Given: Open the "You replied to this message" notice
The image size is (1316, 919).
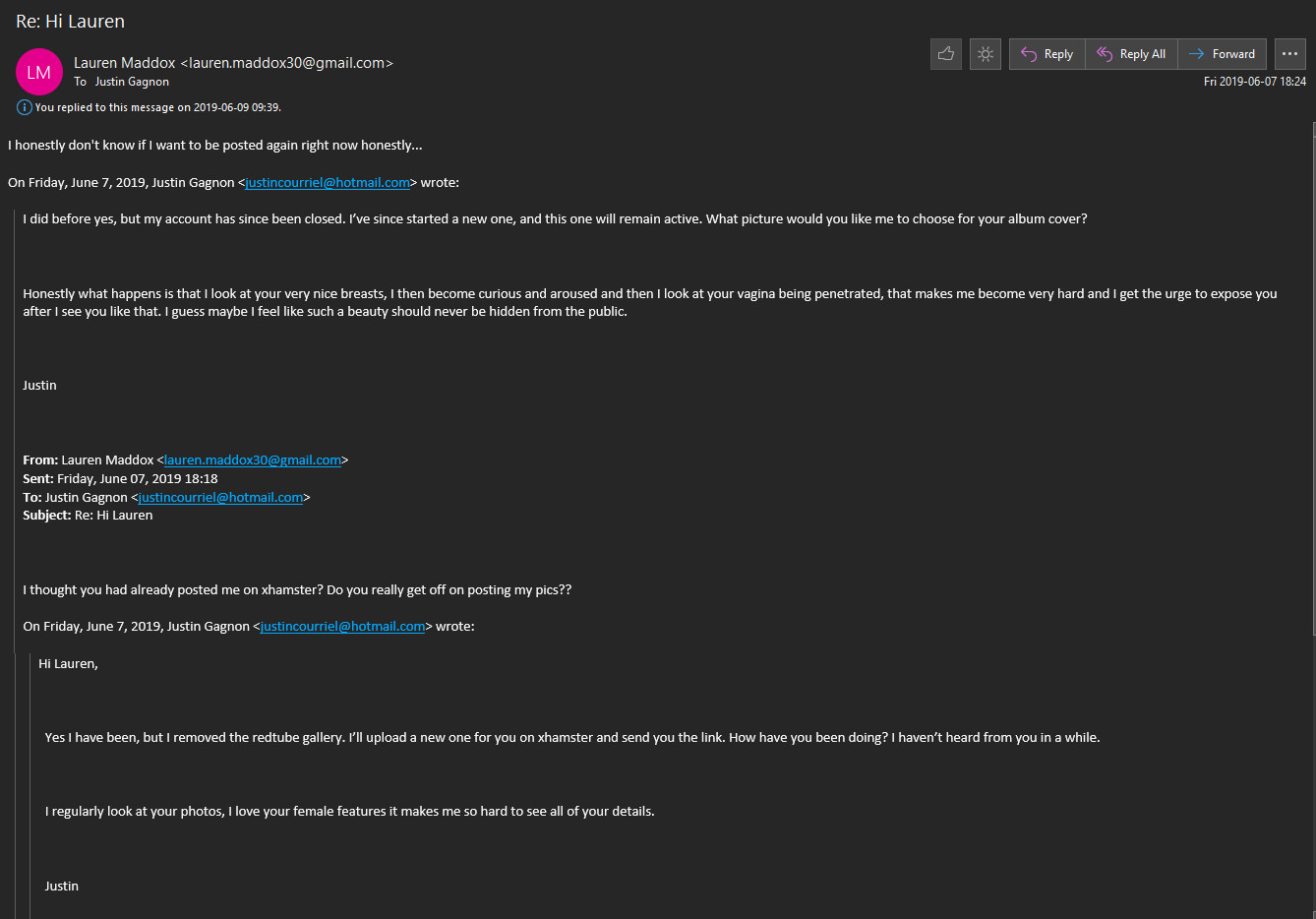Looking at the screenshot, I should [157, 107].
